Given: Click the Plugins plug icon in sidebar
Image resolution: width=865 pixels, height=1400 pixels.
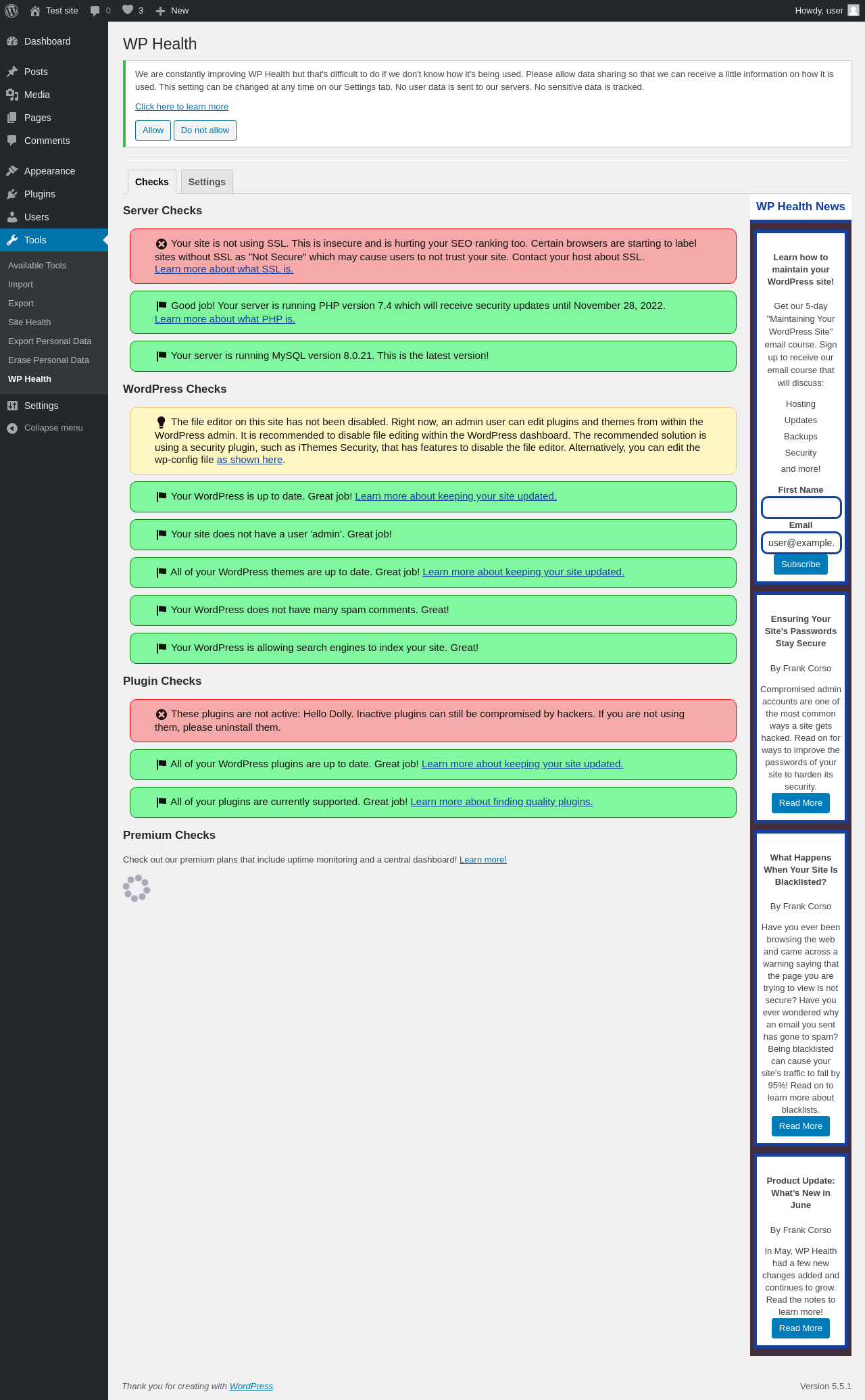Looking at the screenshot, I should click(x=12, y=194).
